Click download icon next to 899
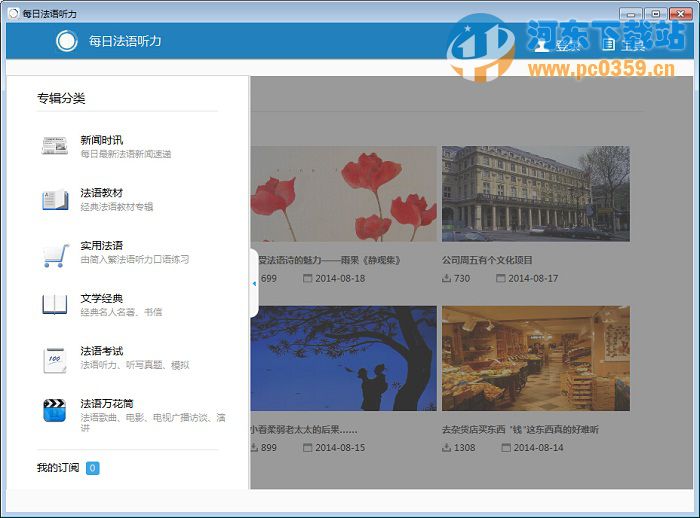 (x=254, y=447)
